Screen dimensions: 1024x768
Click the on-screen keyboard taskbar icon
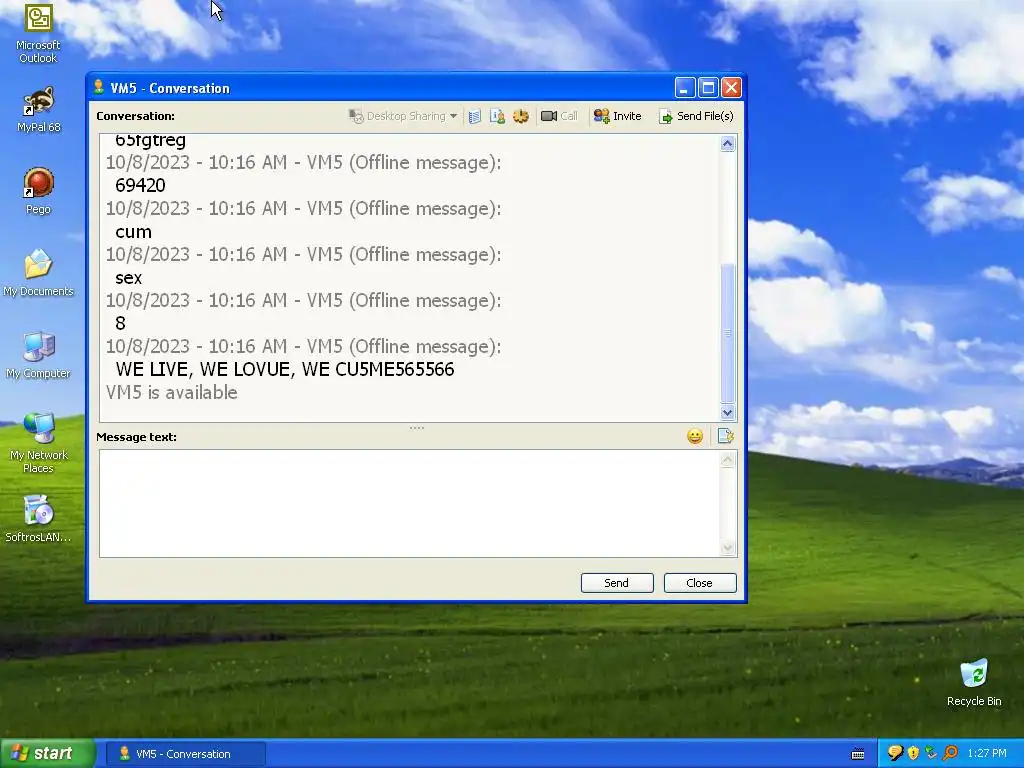(x=858, y=754)
